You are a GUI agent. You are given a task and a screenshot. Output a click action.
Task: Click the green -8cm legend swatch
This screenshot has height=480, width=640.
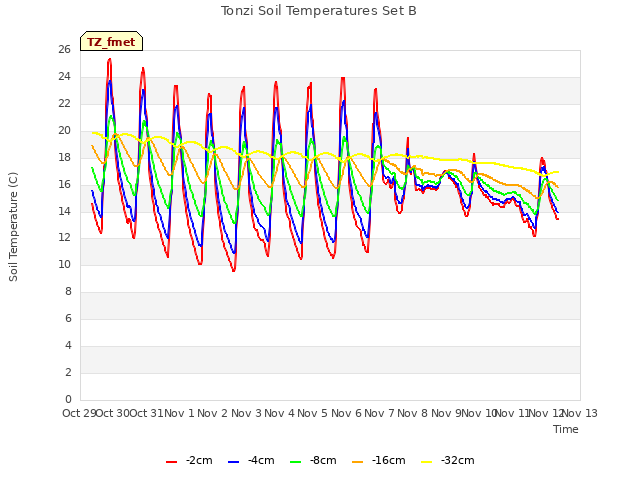click(296, 462)
